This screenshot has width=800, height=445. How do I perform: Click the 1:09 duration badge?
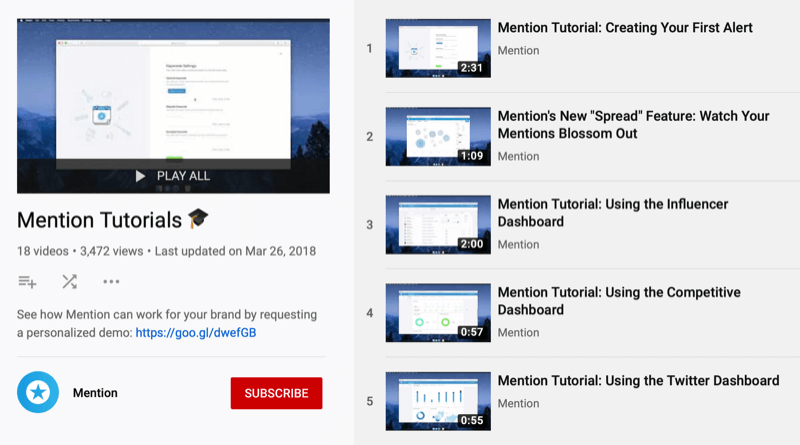pos(471,156)
